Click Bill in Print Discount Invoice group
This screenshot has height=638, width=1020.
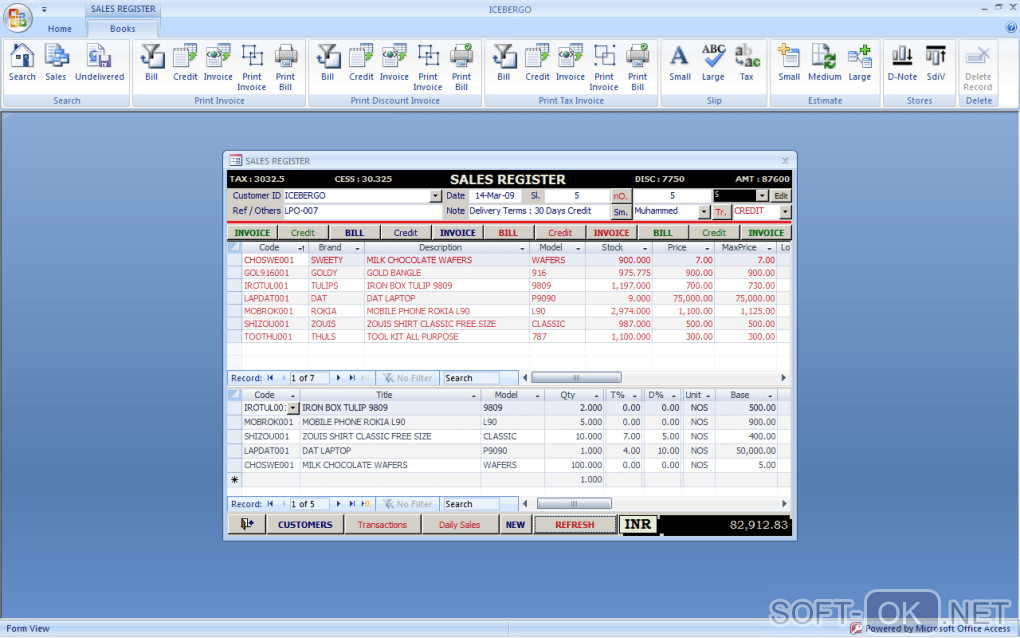click(x=328, y=63)
